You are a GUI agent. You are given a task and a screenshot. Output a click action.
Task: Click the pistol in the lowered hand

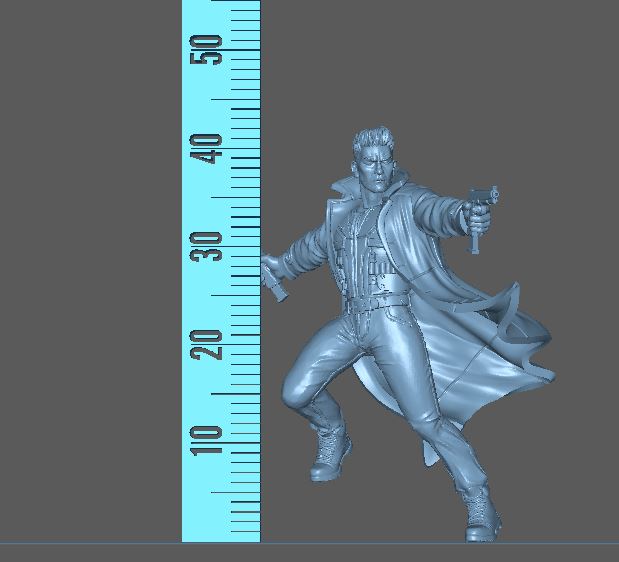click(x=275, y=281)
